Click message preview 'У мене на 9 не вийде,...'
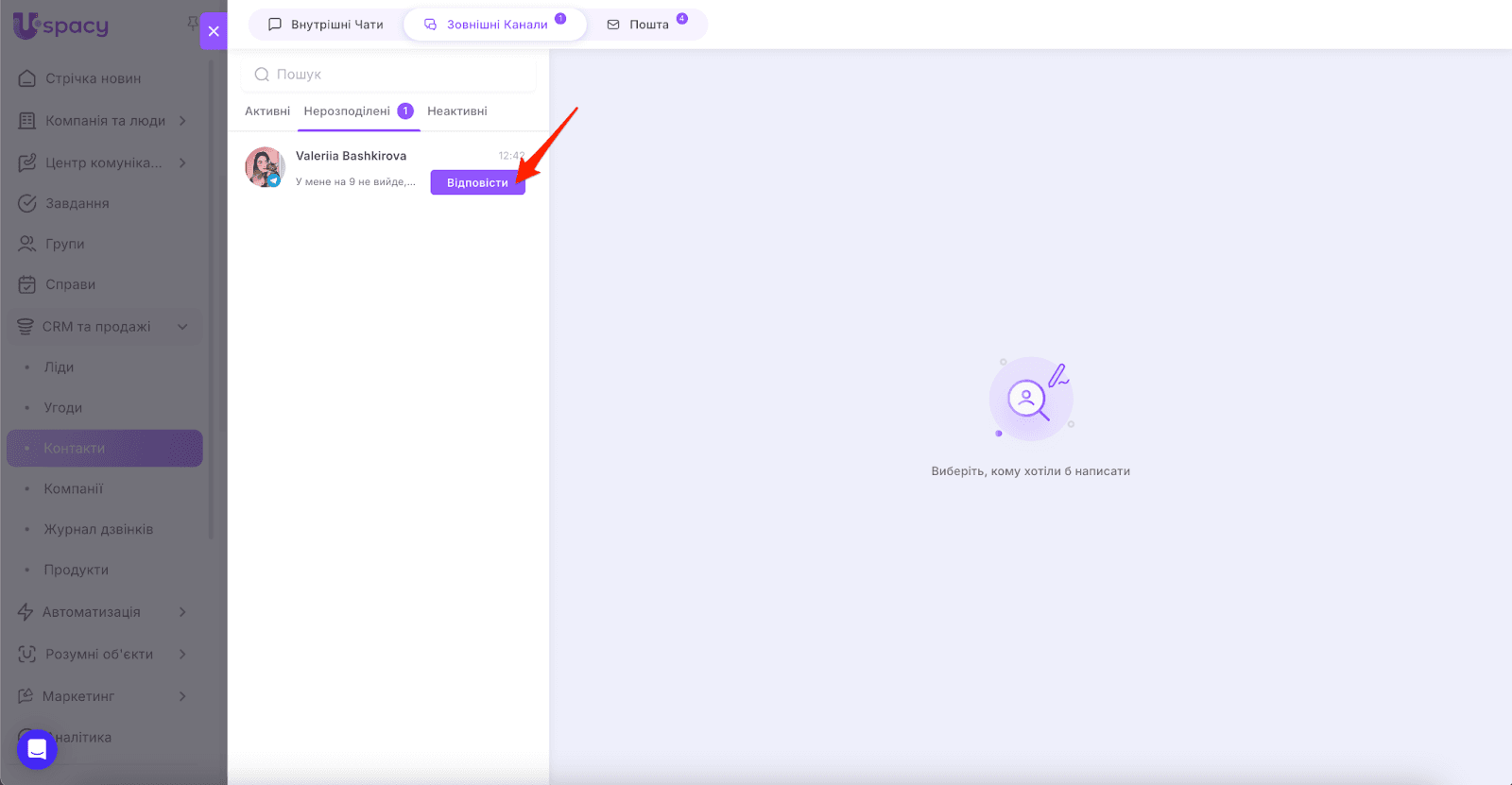1512x785 pixels. pos(355,181)
